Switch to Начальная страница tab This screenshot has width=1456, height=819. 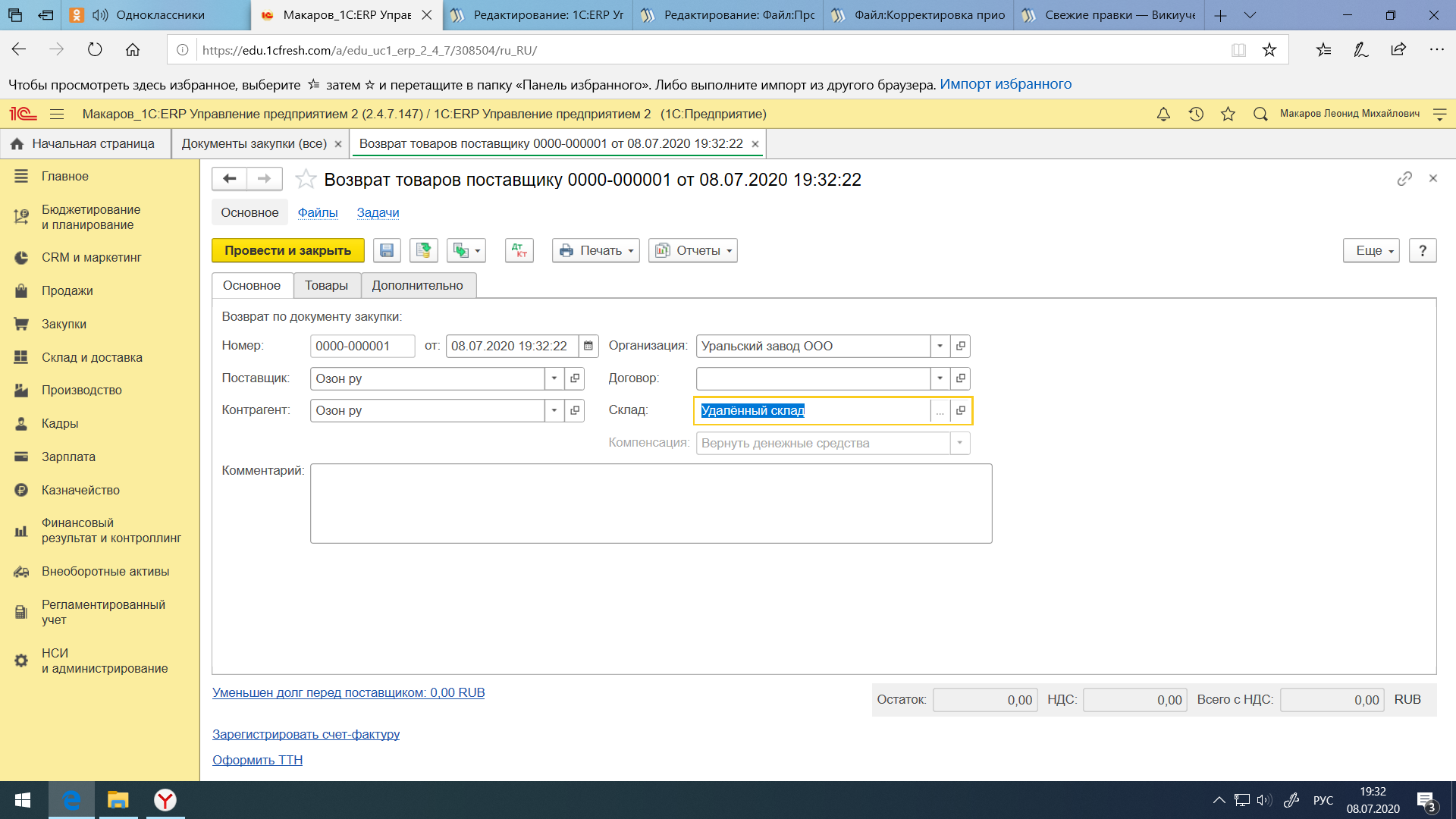click(x=83, y=143)
